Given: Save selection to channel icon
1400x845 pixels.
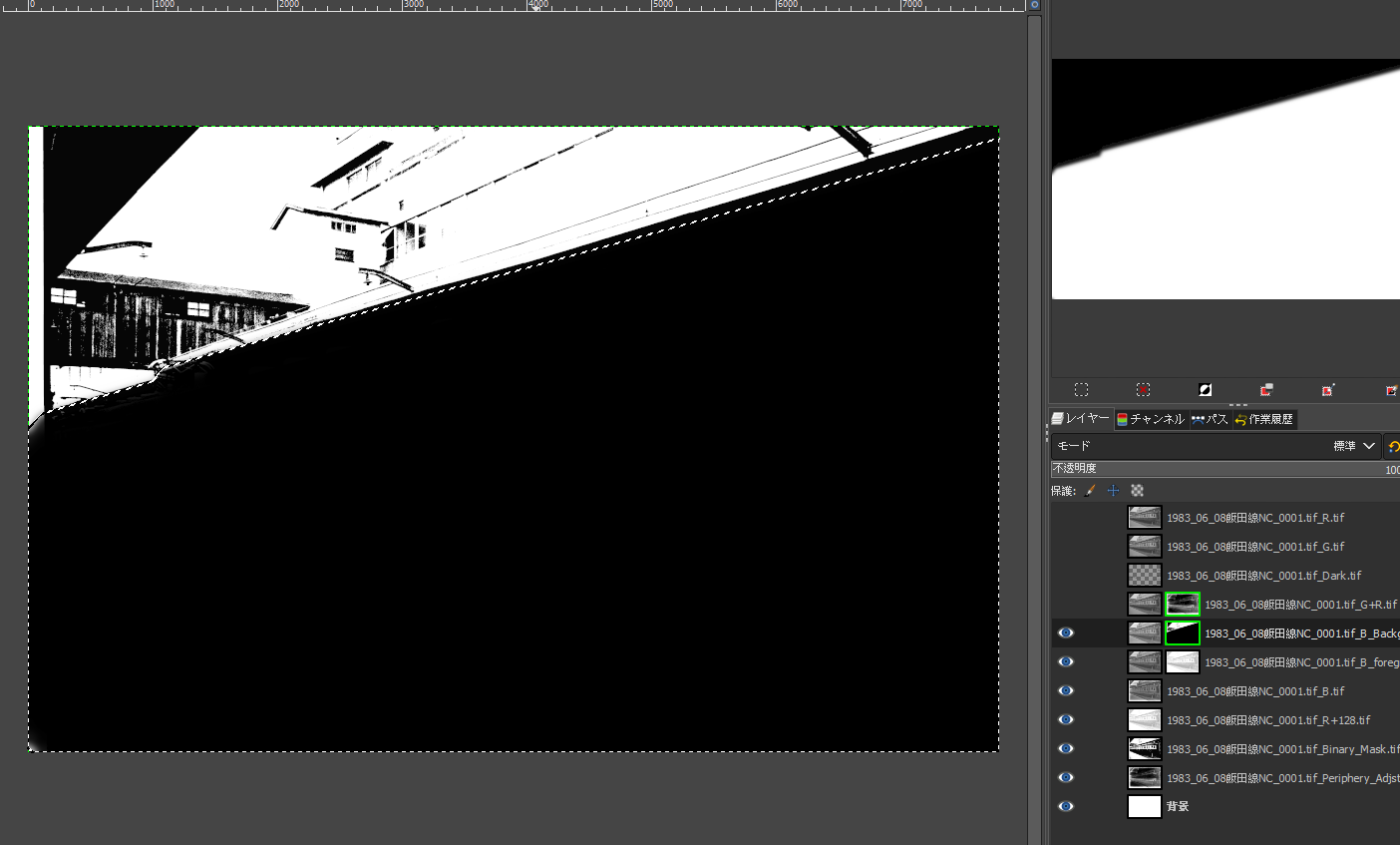Looking at the screenshot, I should (1266, 390).
